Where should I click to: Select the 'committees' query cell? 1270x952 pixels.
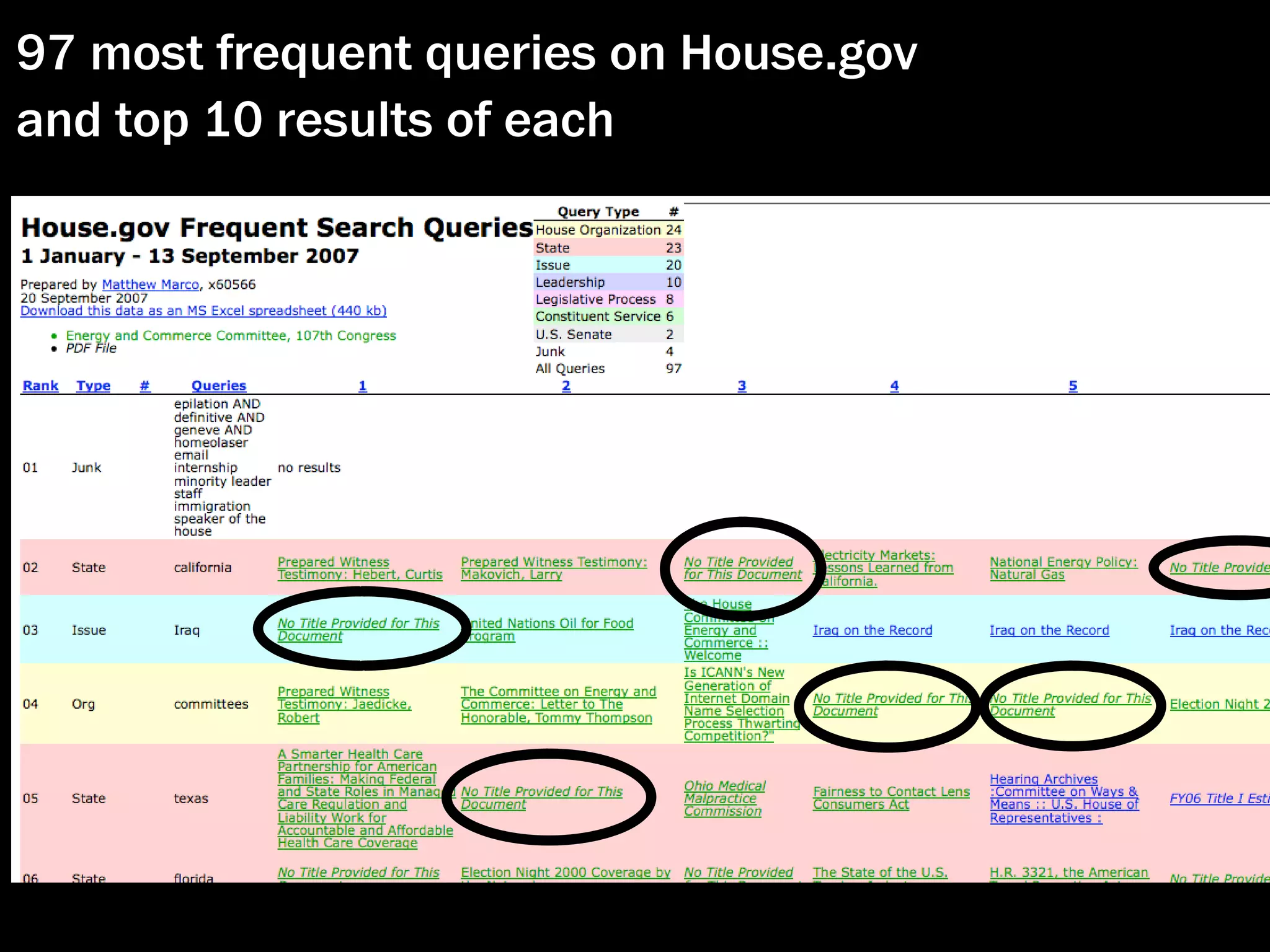tap(211, 704)
